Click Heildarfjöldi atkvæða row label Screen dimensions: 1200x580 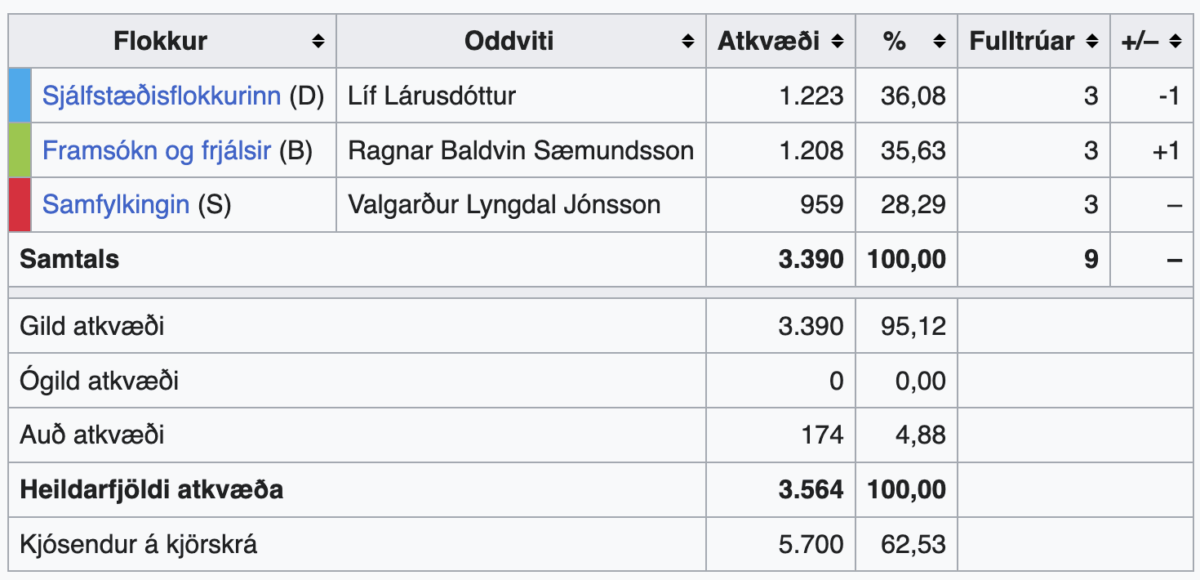[x=151, y=490]
